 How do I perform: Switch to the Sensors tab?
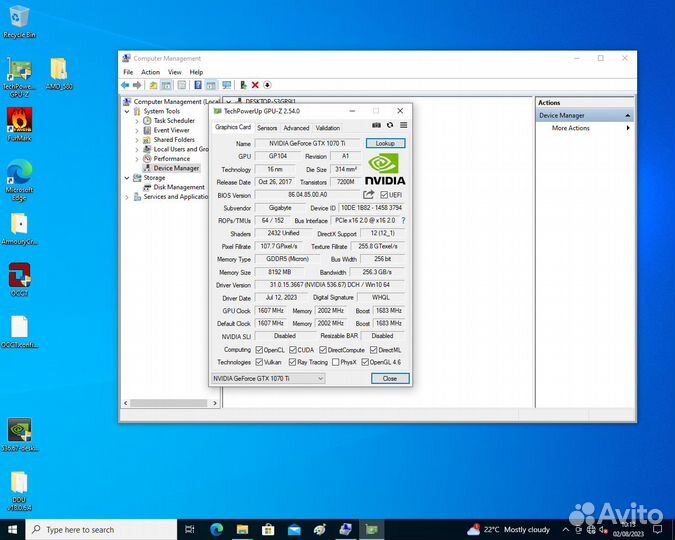[267, 128]
